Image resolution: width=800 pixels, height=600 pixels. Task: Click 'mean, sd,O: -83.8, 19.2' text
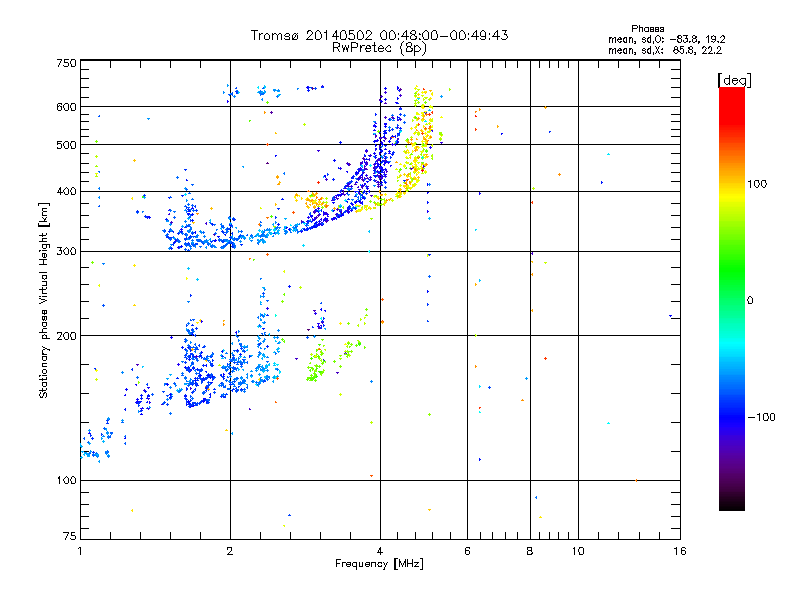tap(666, 40)
